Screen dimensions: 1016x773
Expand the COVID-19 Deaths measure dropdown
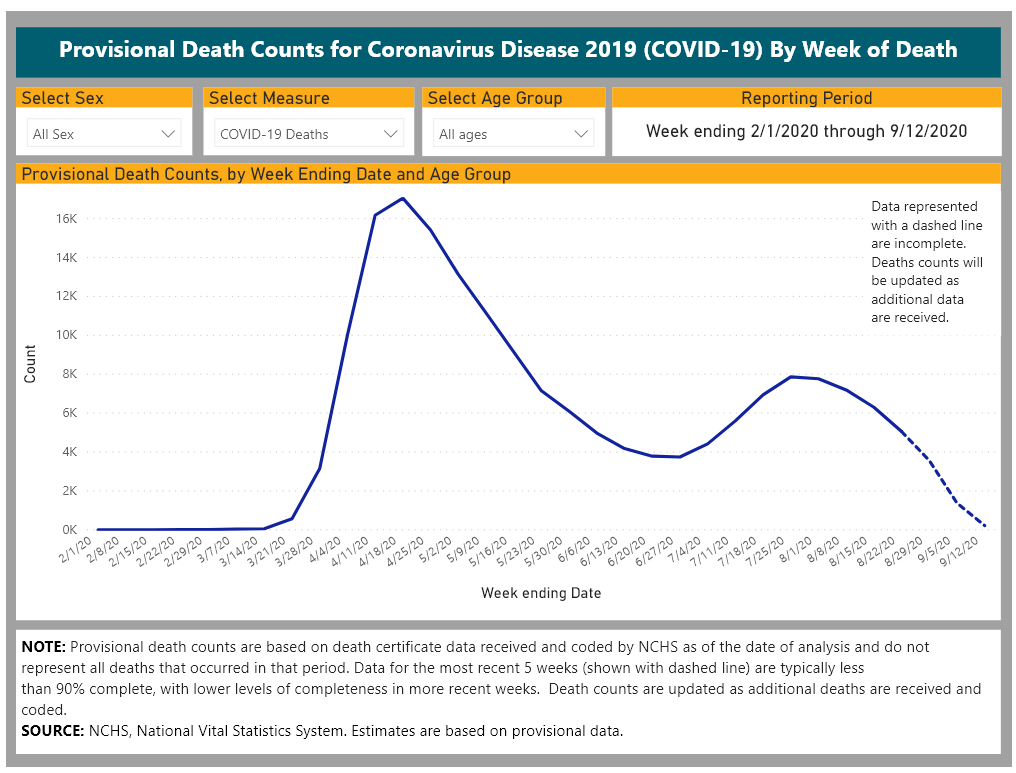309,134
